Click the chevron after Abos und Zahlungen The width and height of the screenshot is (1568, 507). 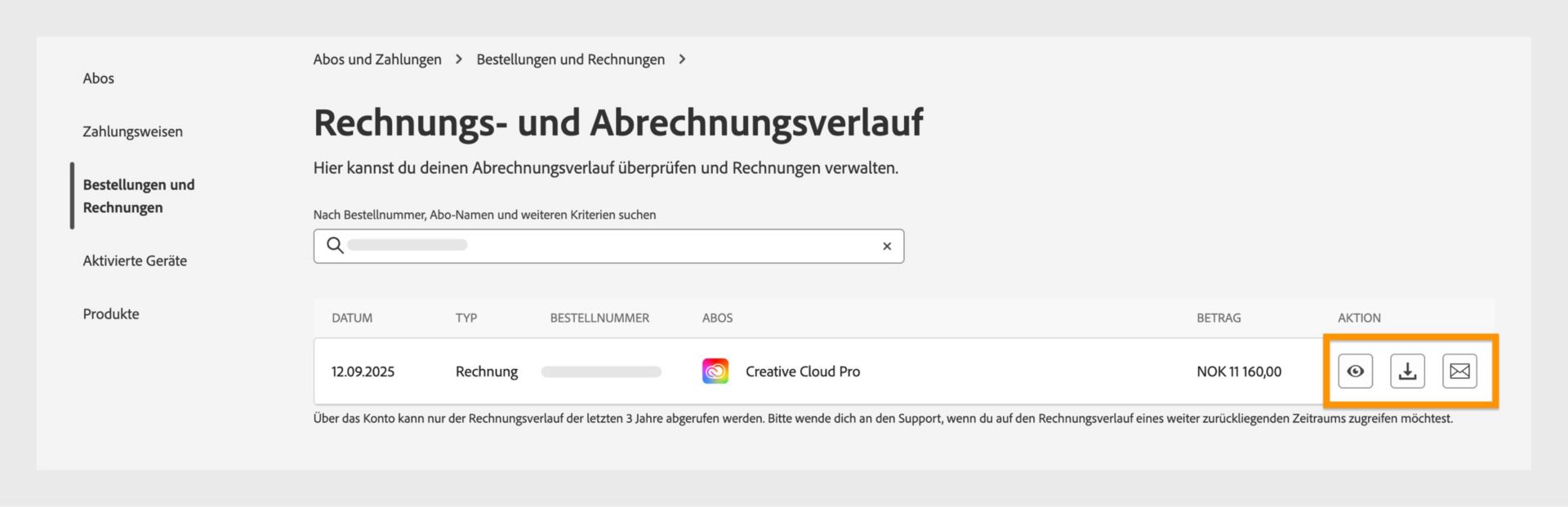pos(459,60)
